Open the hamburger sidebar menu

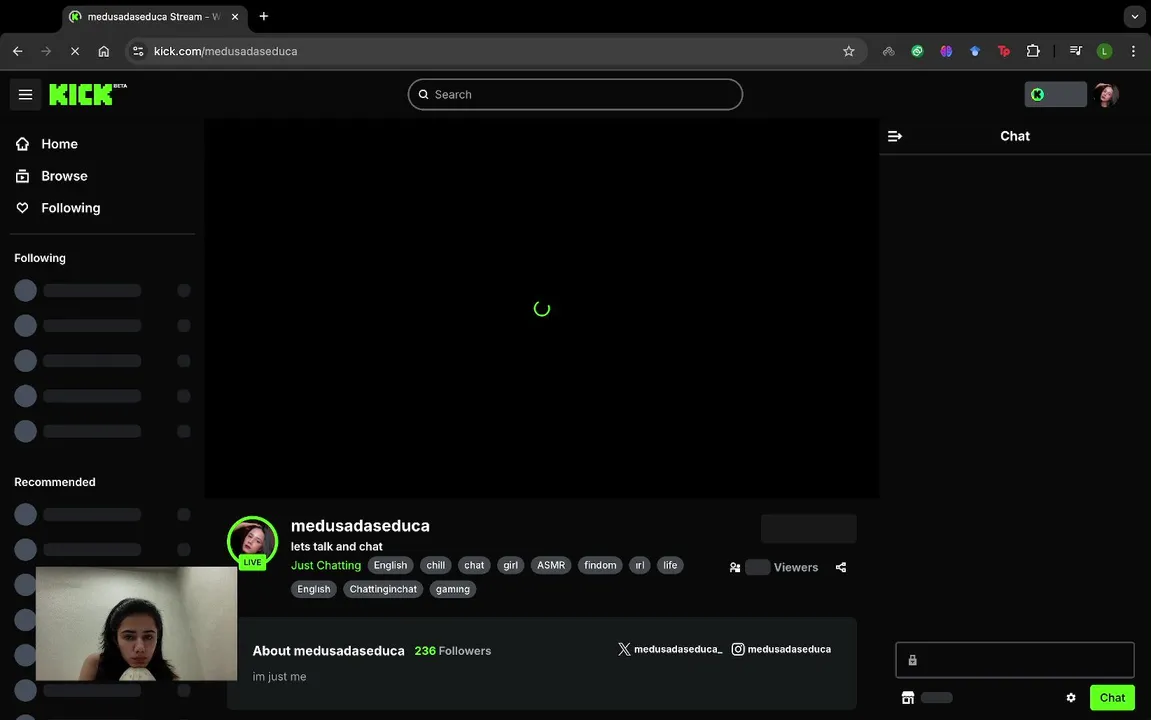(25, 95)
